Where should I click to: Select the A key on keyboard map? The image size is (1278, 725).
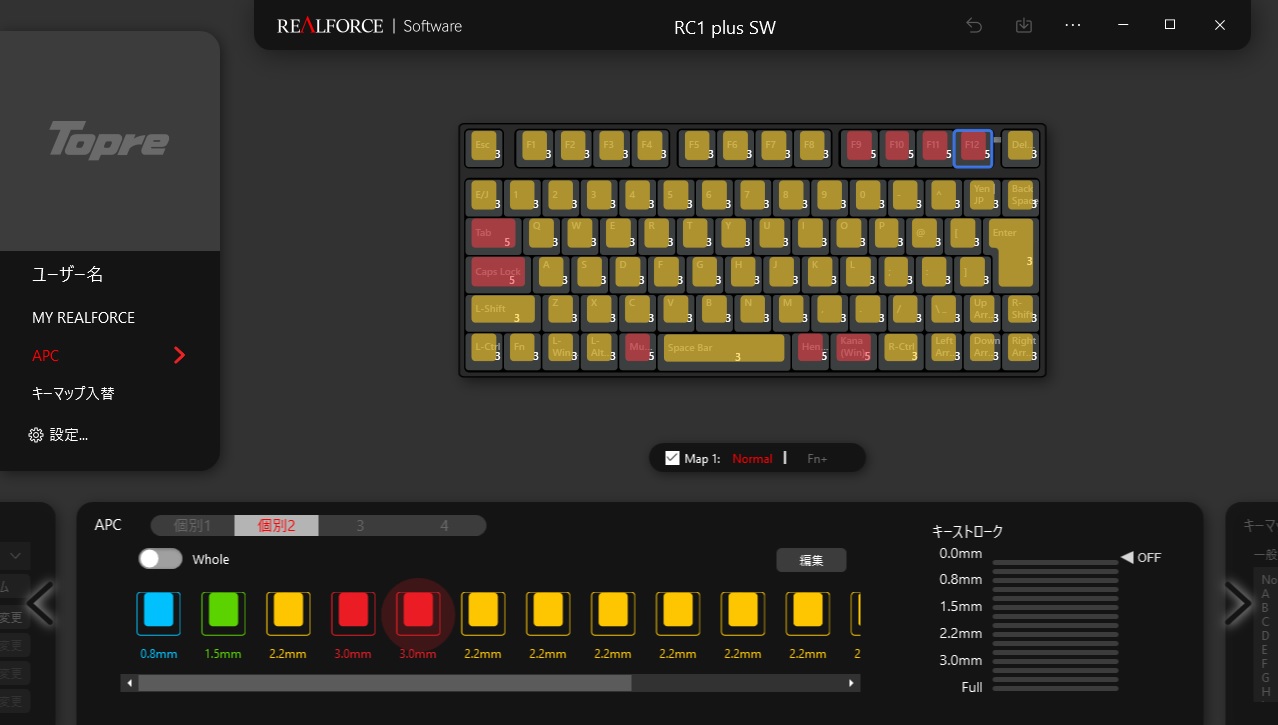[x=551, y=272]
